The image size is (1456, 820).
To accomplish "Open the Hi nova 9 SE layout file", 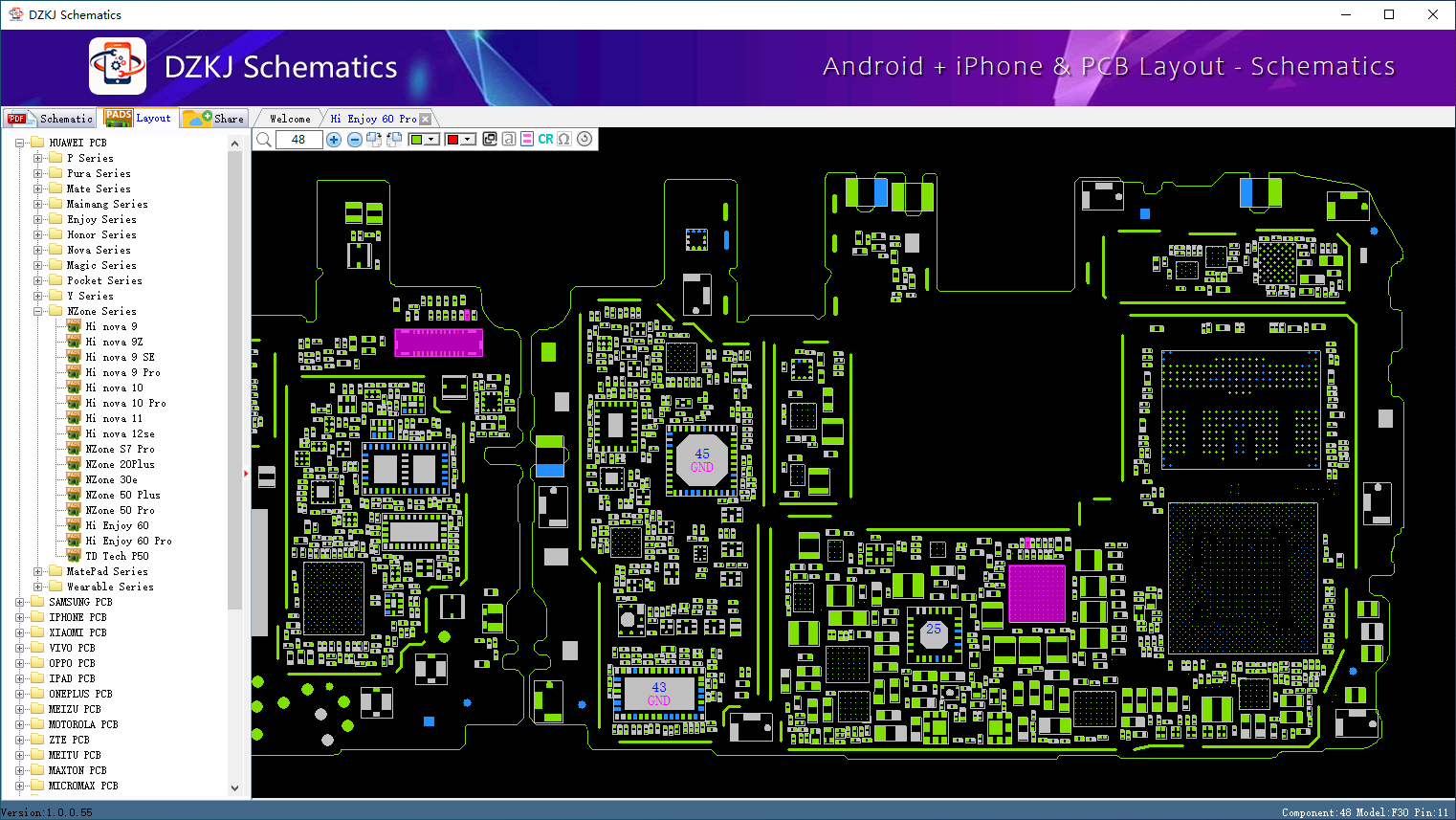I will tap(120, 357).
